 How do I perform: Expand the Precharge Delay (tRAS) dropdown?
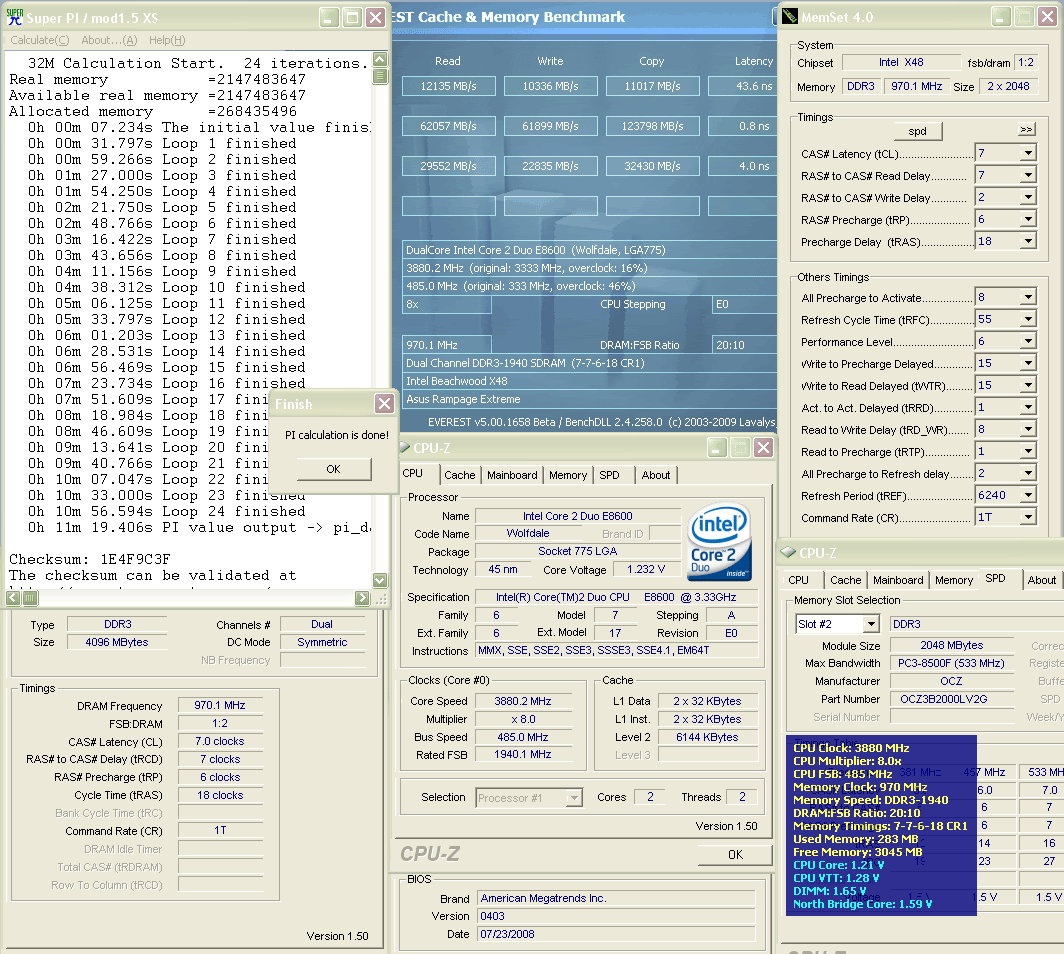(x=1028, y=241)
